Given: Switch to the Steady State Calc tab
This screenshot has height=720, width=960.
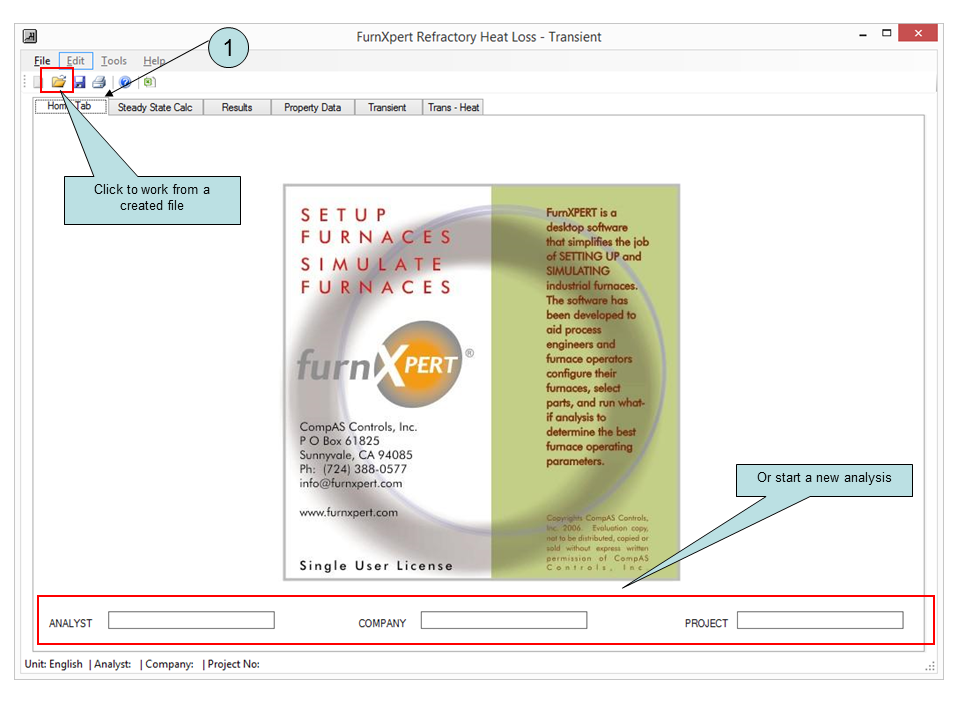Looking at the screenshot, I should click(x=155, y=107).
